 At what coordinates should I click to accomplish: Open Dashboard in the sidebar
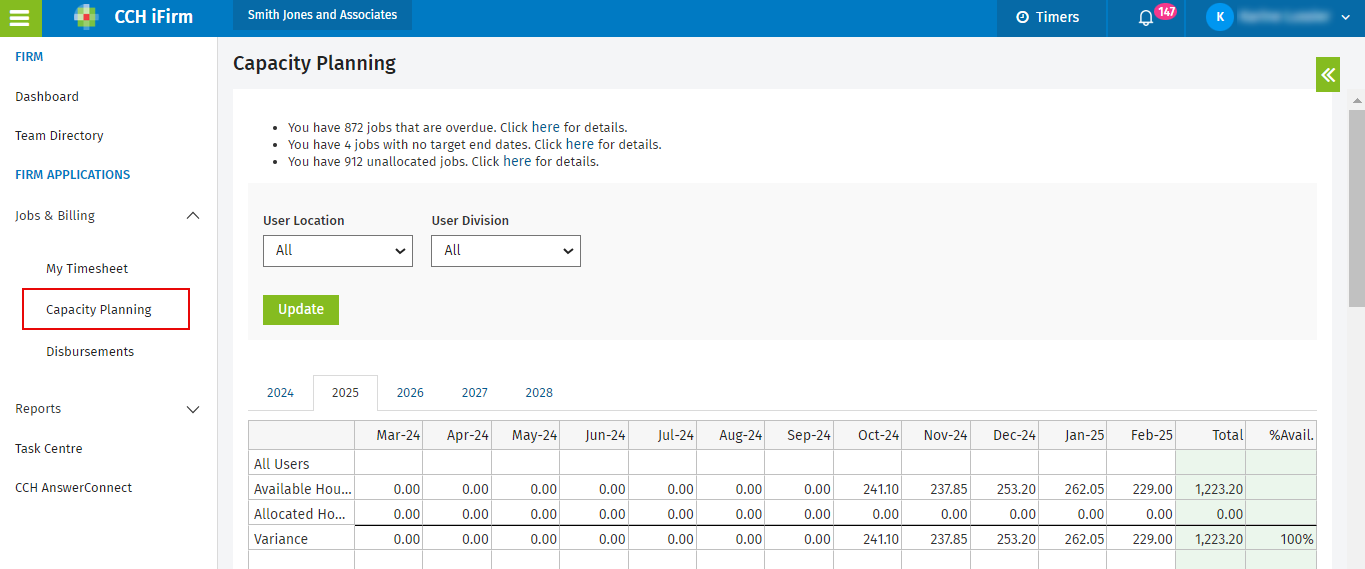pos(47,97)
